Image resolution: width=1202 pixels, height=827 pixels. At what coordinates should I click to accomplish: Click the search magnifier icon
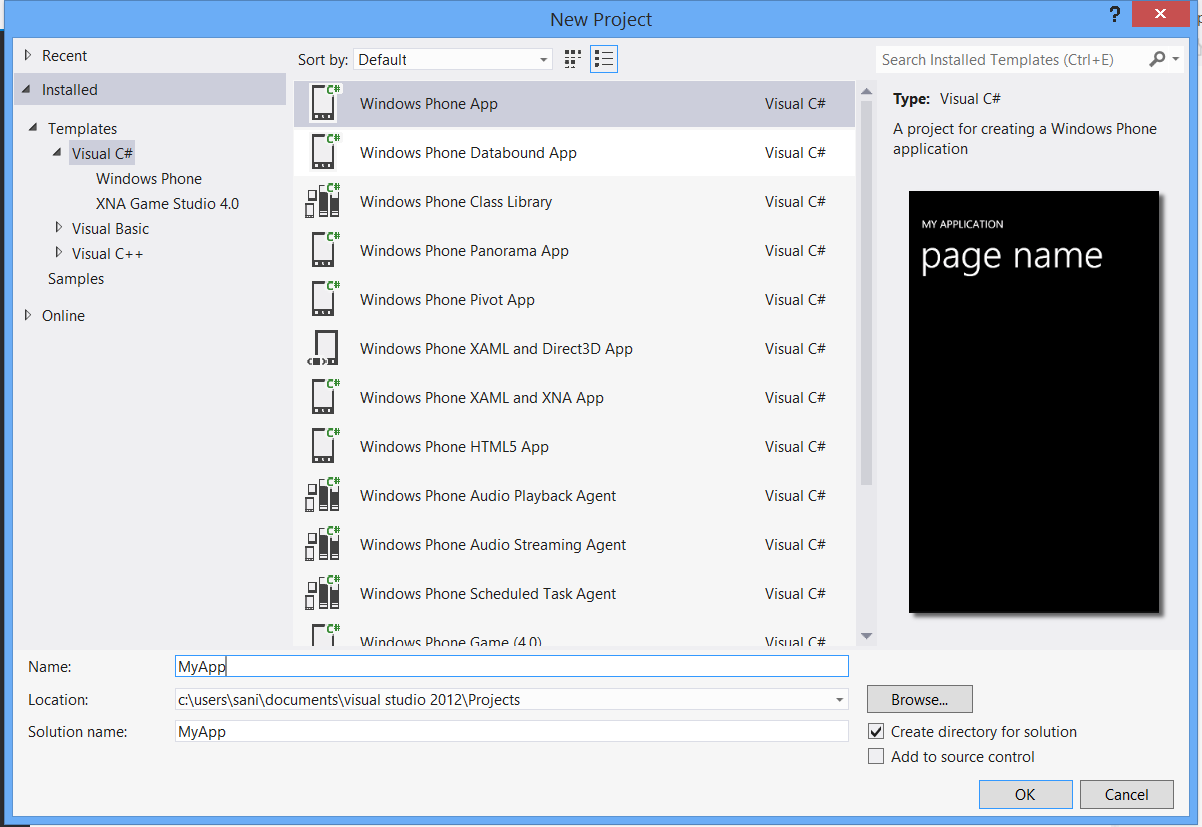coord(1156,59)
